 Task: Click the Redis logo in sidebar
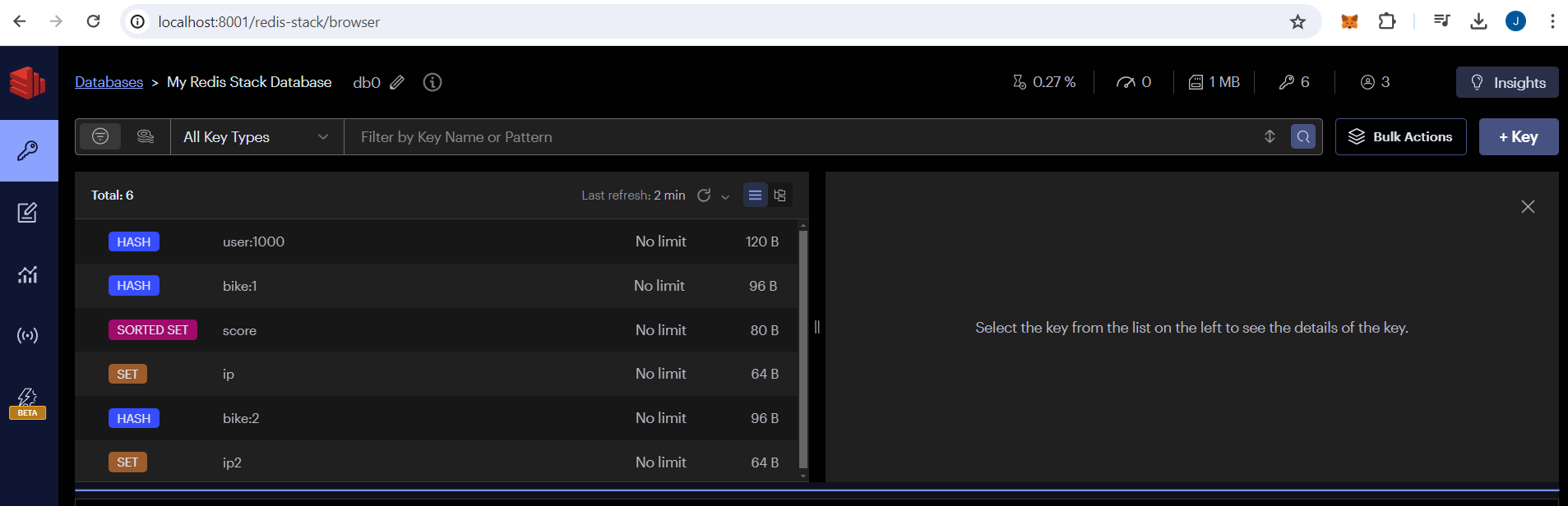[x=27, y=82]
